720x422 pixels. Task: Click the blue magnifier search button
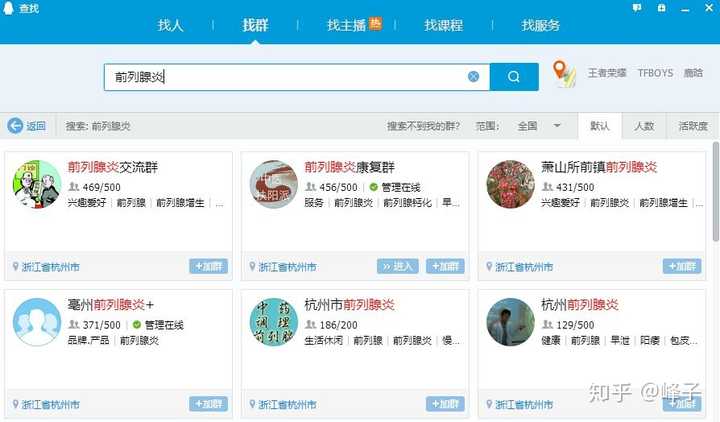[514, 77]
